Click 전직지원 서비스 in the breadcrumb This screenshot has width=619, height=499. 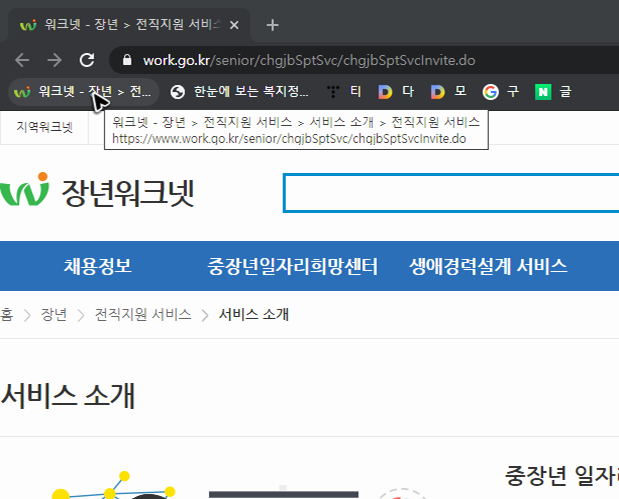point(143,315)
